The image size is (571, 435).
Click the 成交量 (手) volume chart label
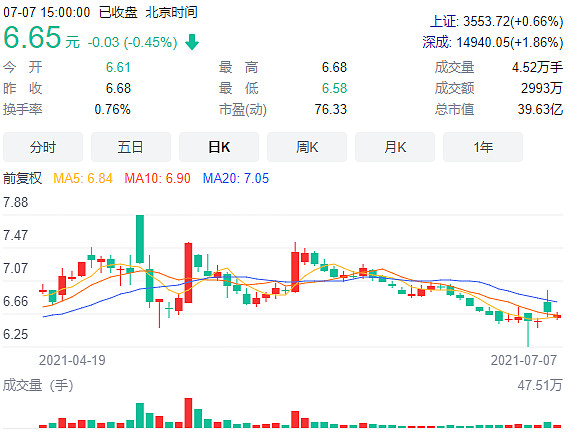click(x=38, y=385)
